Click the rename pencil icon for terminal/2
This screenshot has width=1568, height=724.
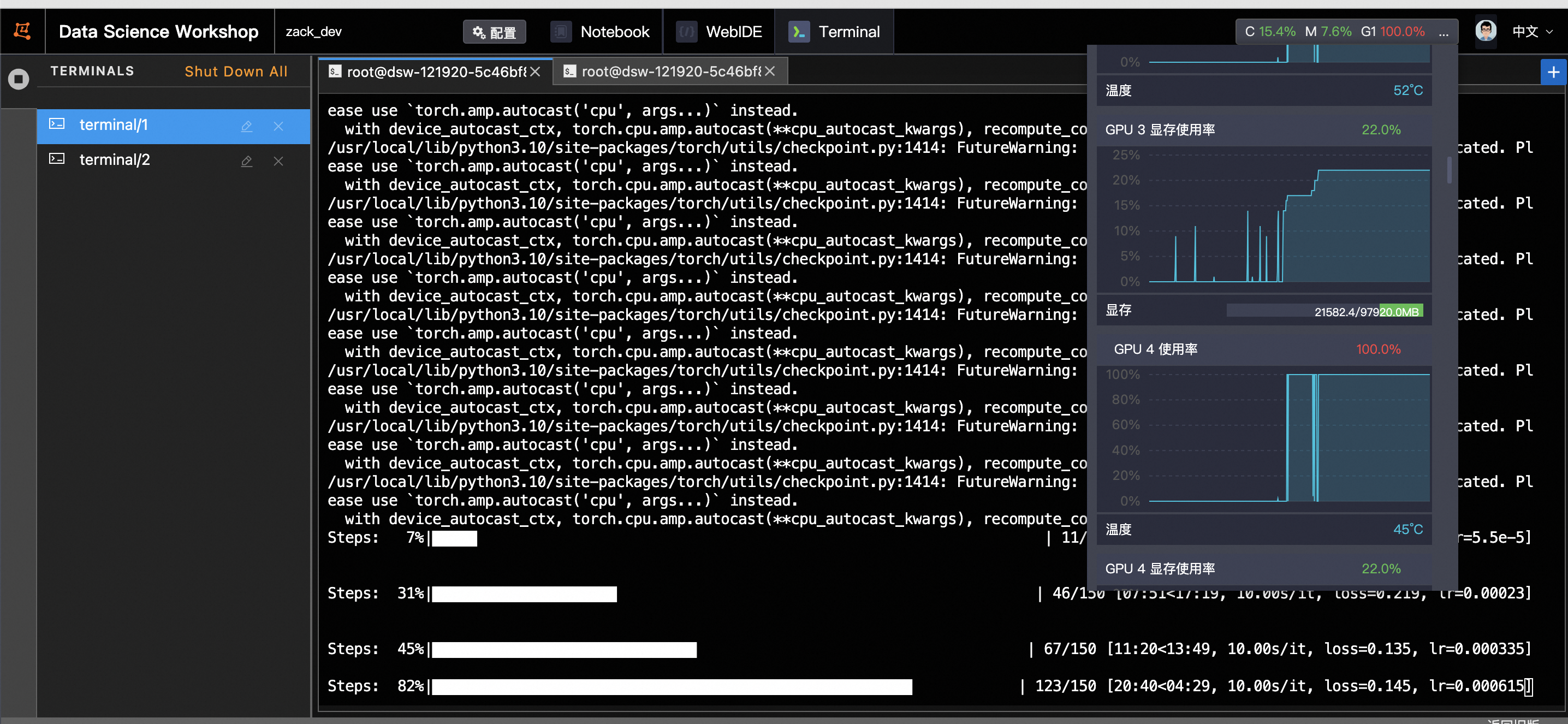pyautogui.click(x=247, y=161)
